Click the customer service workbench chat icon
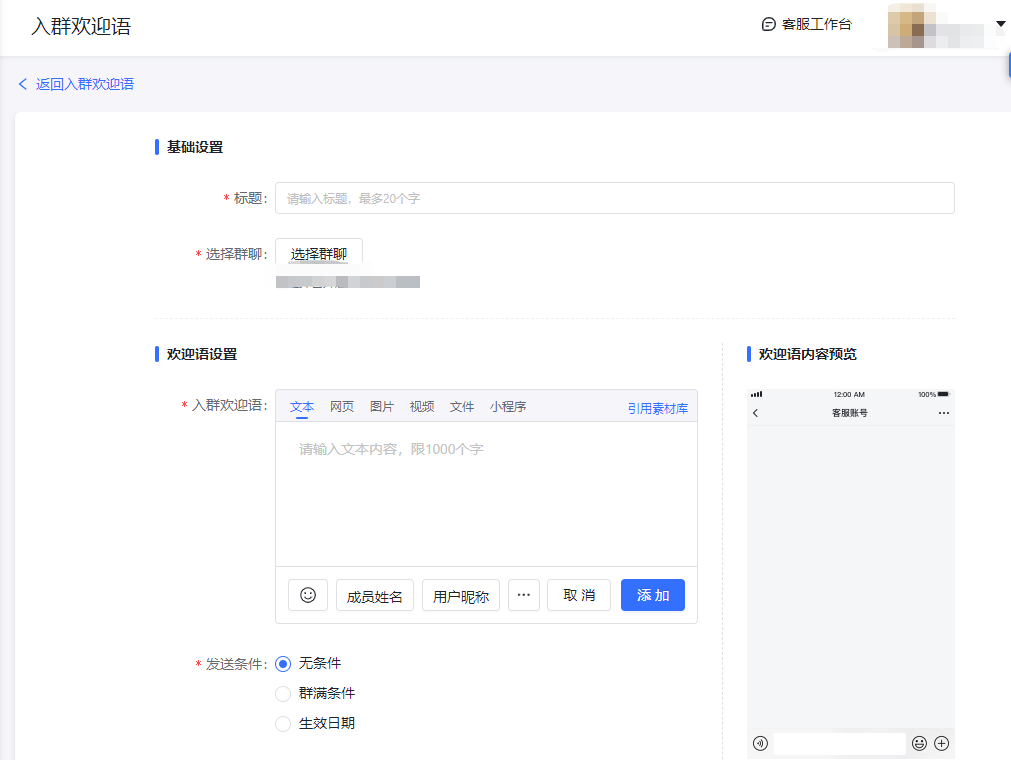Viewport: 1011px width, 760px height. tap(768, 24)
